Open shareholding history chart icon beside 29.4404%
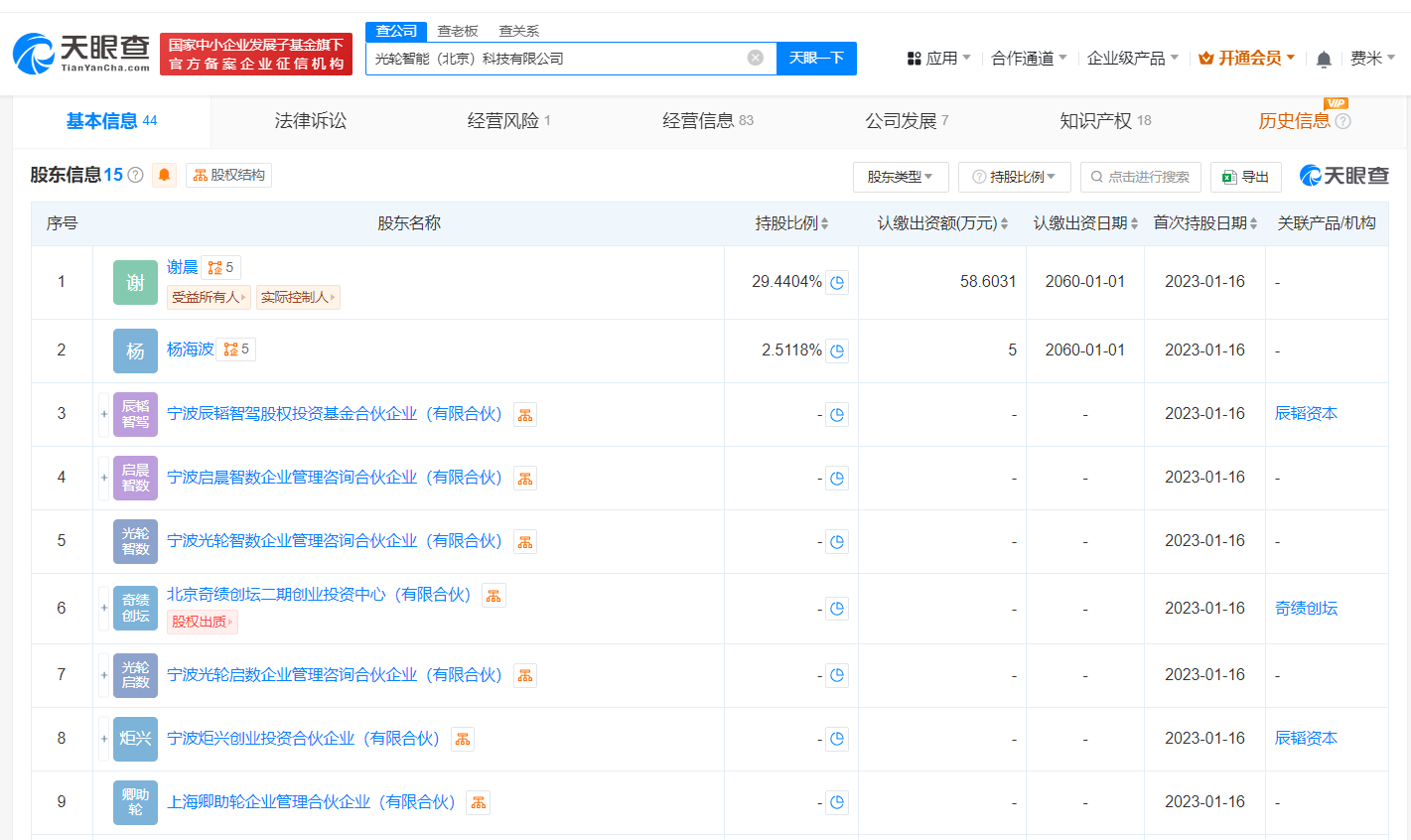This screenshot has height=840, width=1411. [x=836, y=282]
